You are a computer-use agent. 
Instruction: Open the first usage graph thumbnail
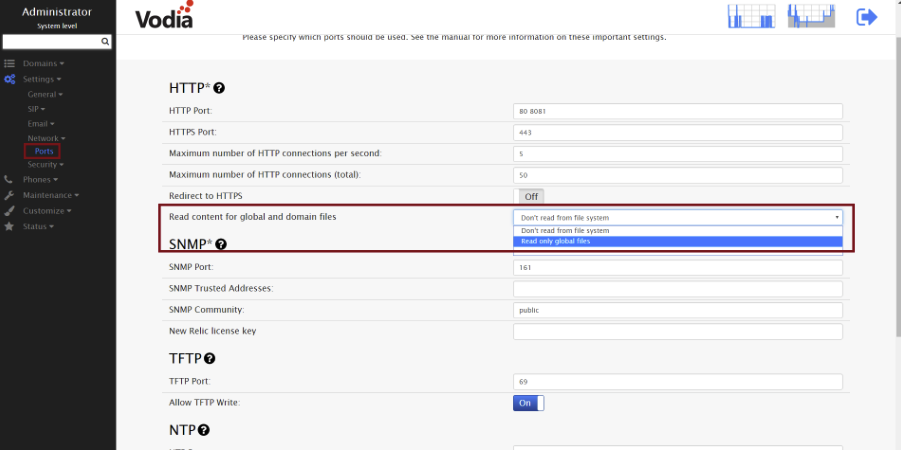tap(749, 16)
